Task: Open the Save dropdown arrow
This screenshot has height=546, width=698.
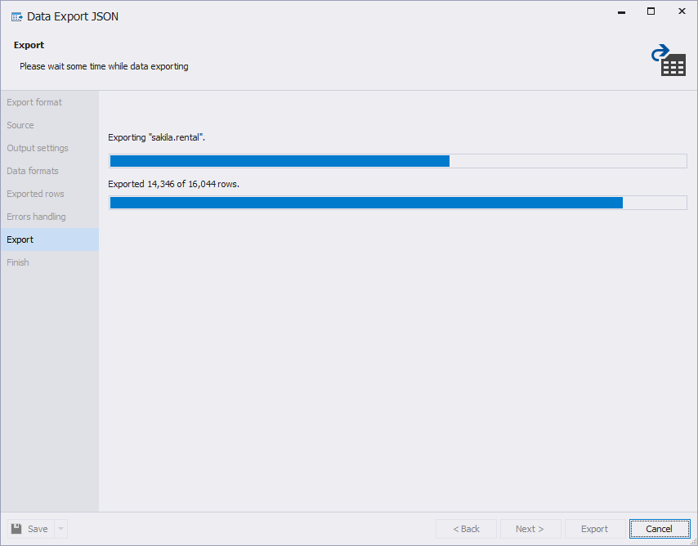Action: click(60, 529)
